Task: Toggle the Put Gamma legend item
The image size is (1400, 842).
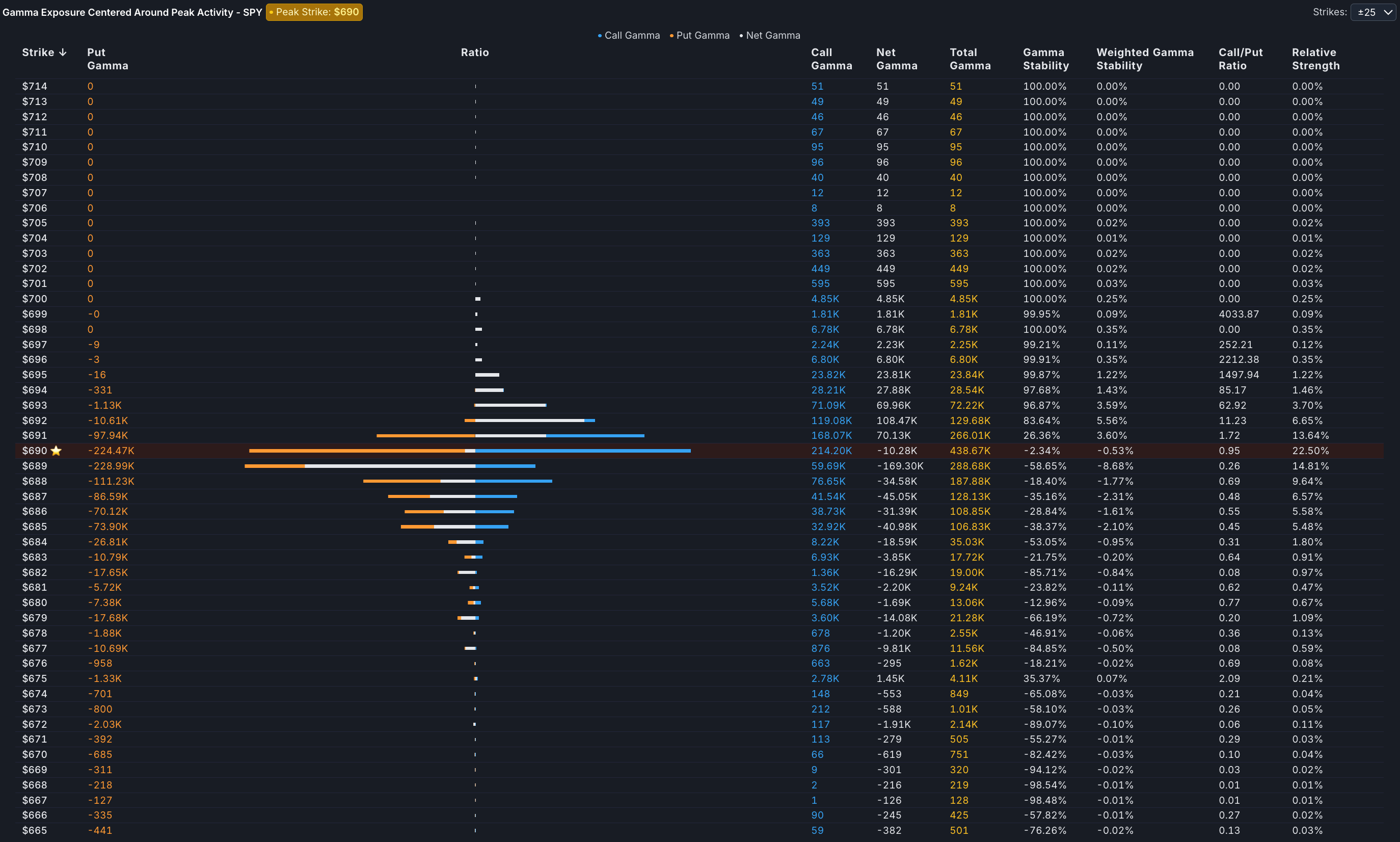Action: pos(699,35)
